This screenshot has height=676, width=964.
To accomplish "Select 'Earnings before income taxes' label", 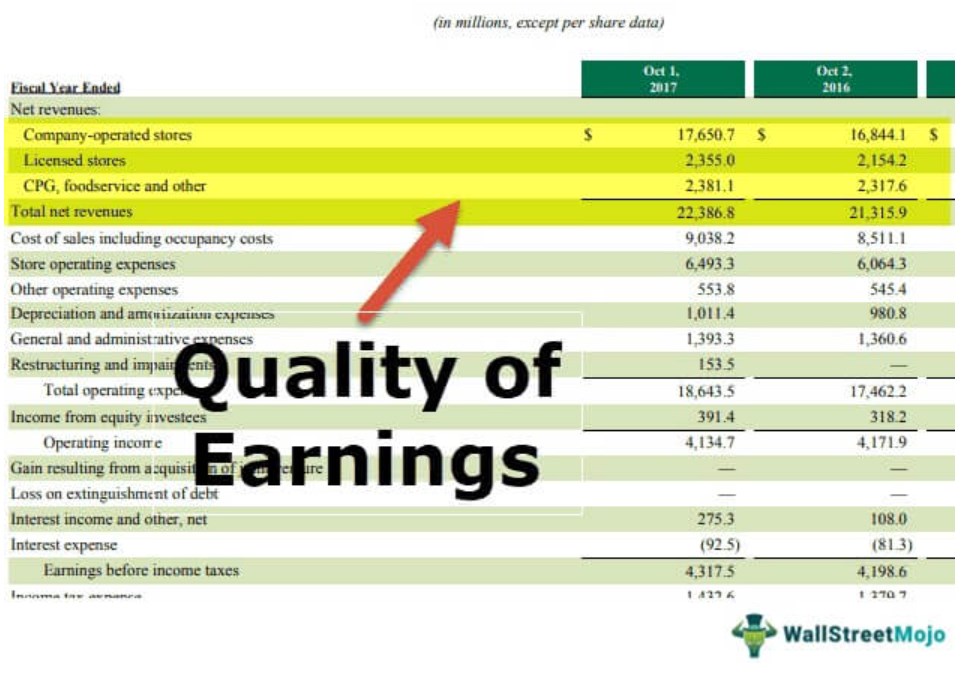I will [x=141, y=570].
